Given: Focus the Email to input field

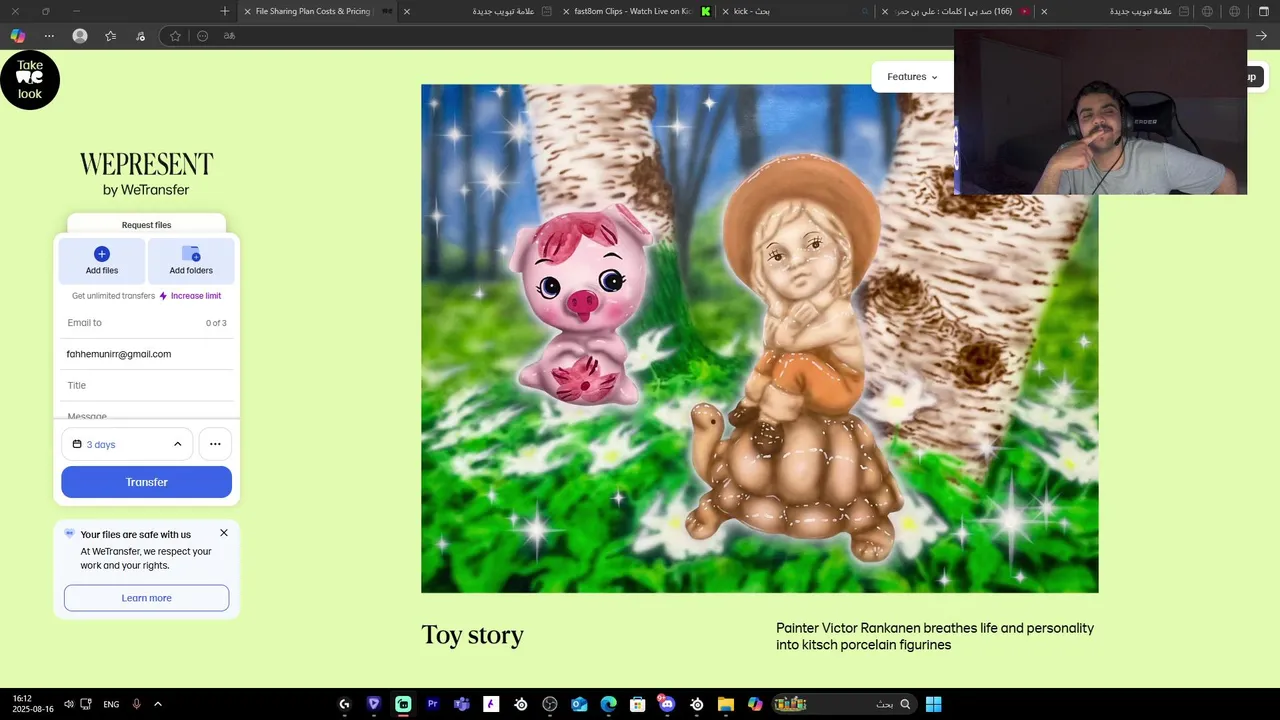Looking at the screenshot, I should pyautogui.click(x=146, y=323).
